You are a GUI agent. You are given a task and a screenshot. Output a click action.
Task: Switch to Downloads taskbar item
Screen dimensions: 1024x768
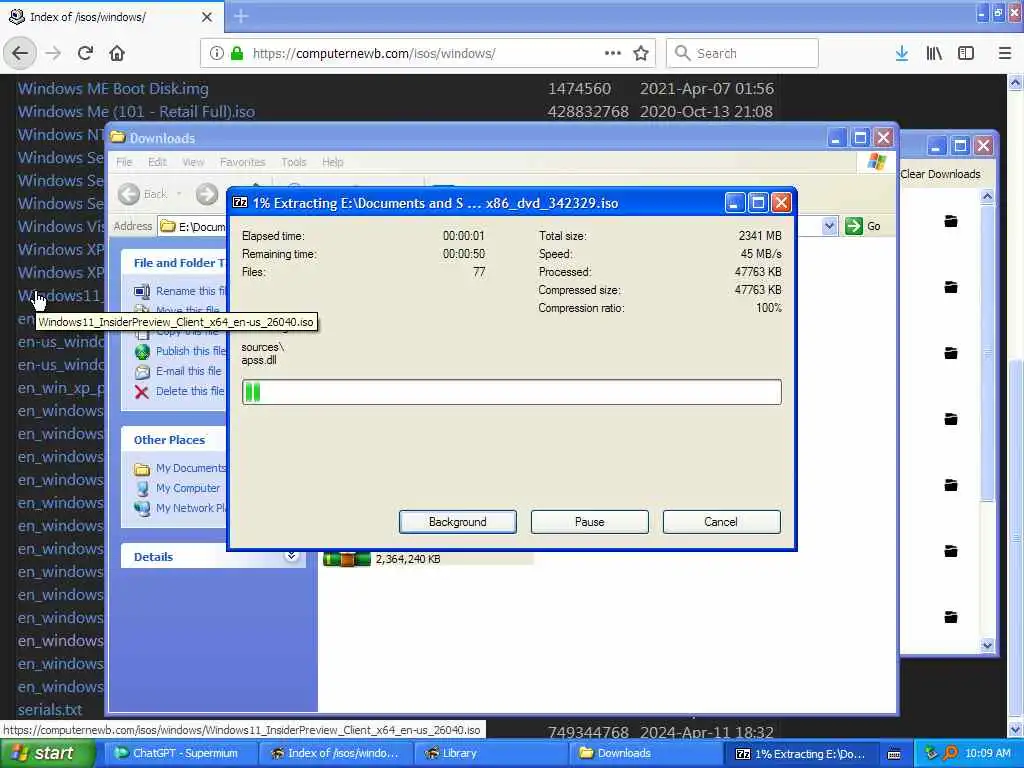(647, 754)
